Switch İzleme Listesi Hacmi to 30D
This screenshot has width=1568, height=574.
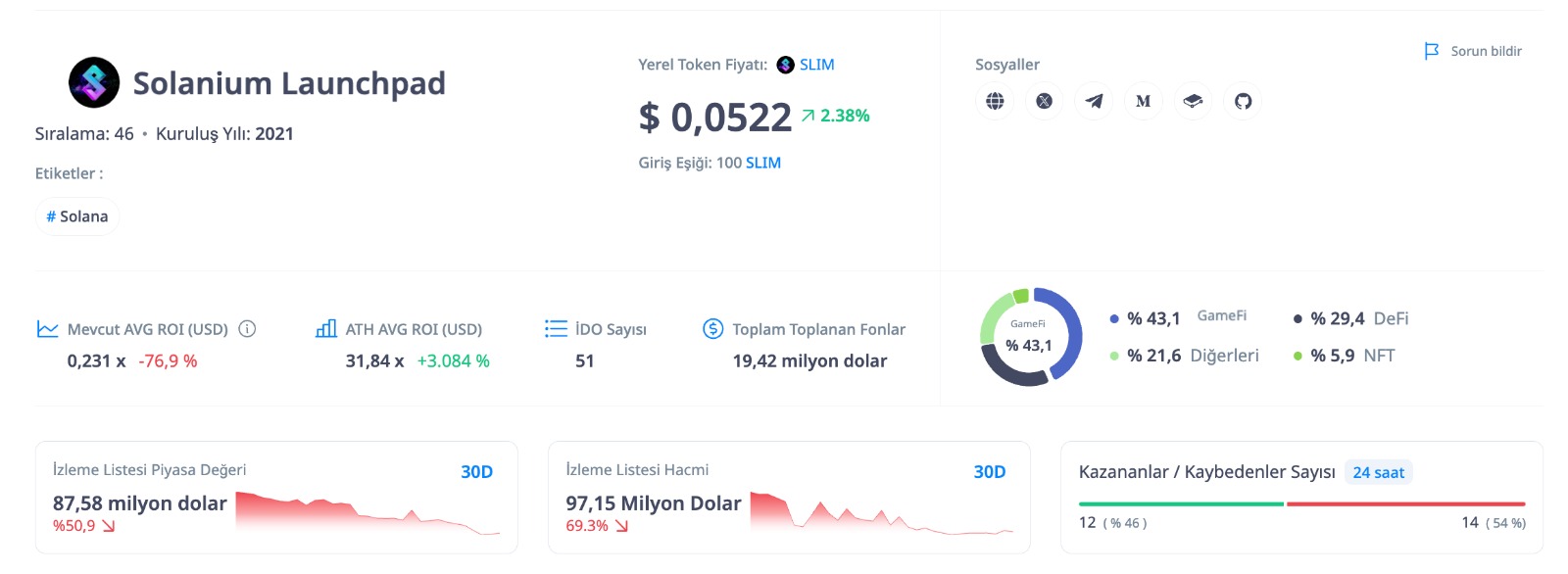tap(990, 472)
